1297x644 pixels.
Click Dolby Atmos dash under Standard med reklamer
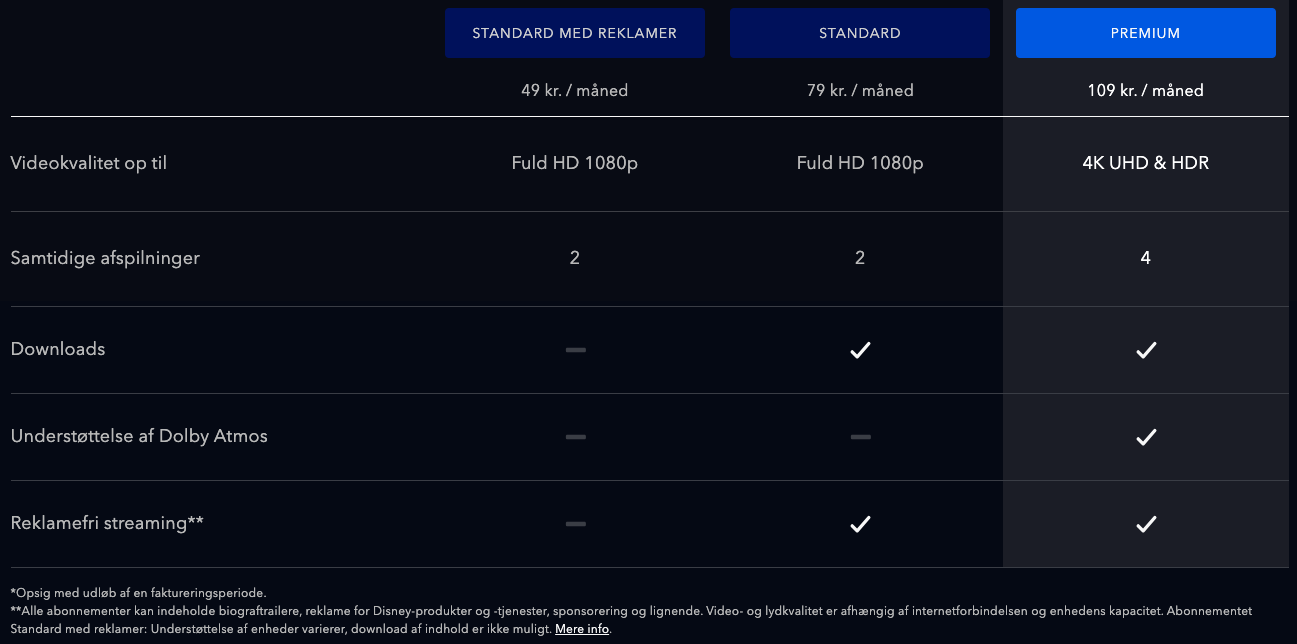[x=575, y=437]
